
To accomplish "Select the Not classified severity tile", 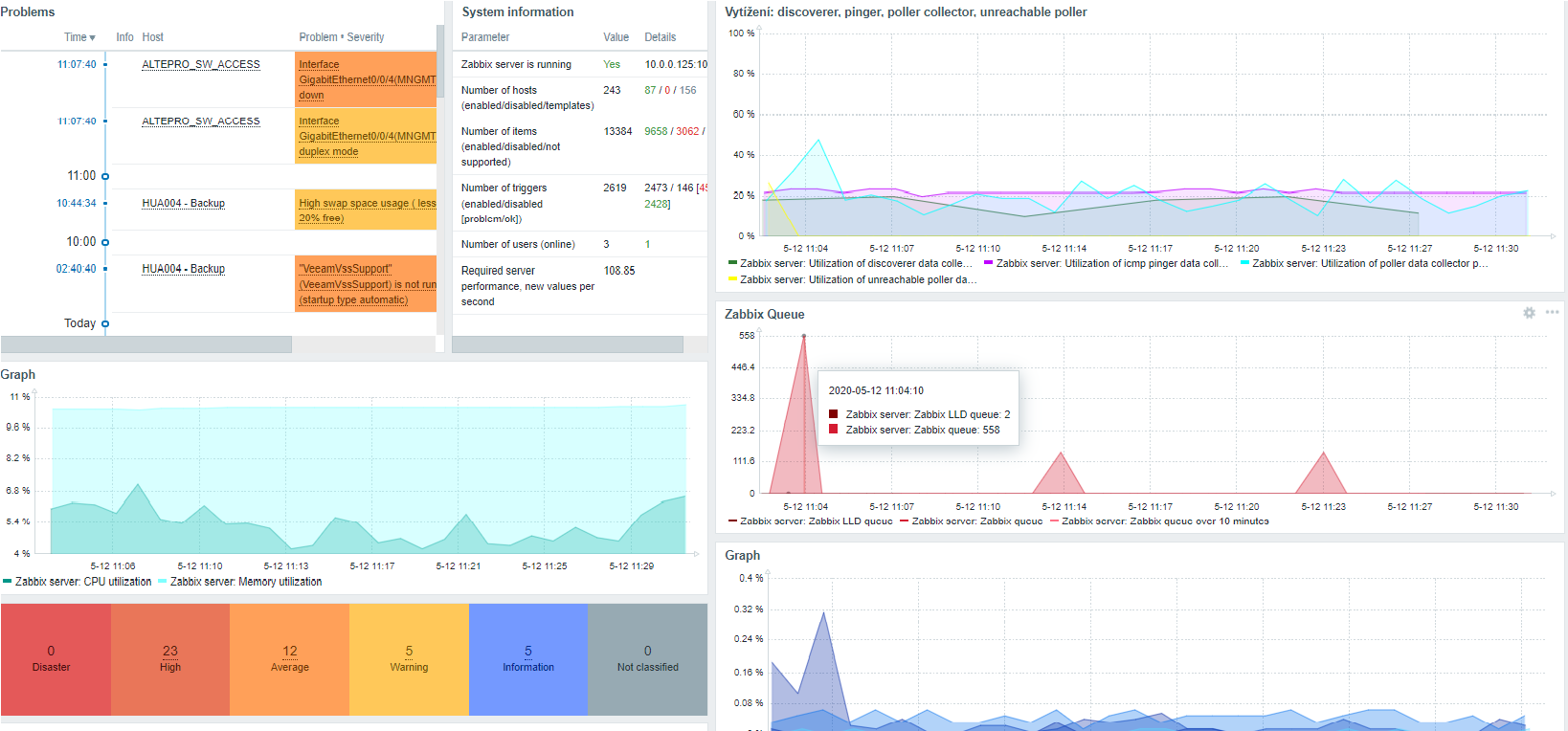I will click(647, 659).
